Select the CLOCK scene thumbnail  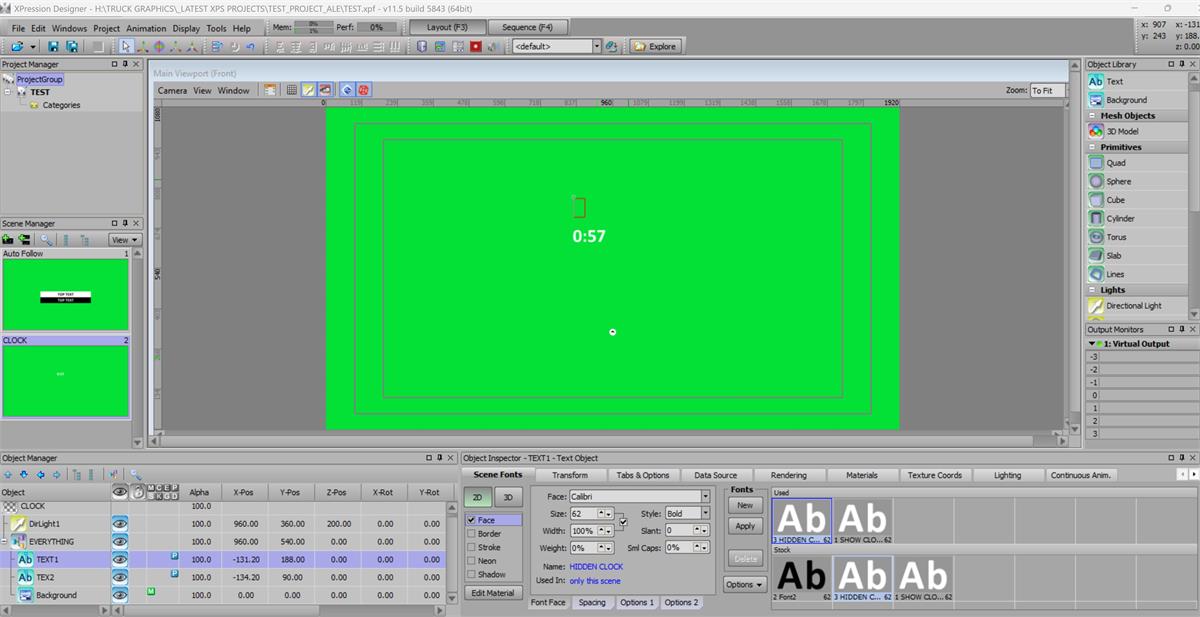click(65, 380)
